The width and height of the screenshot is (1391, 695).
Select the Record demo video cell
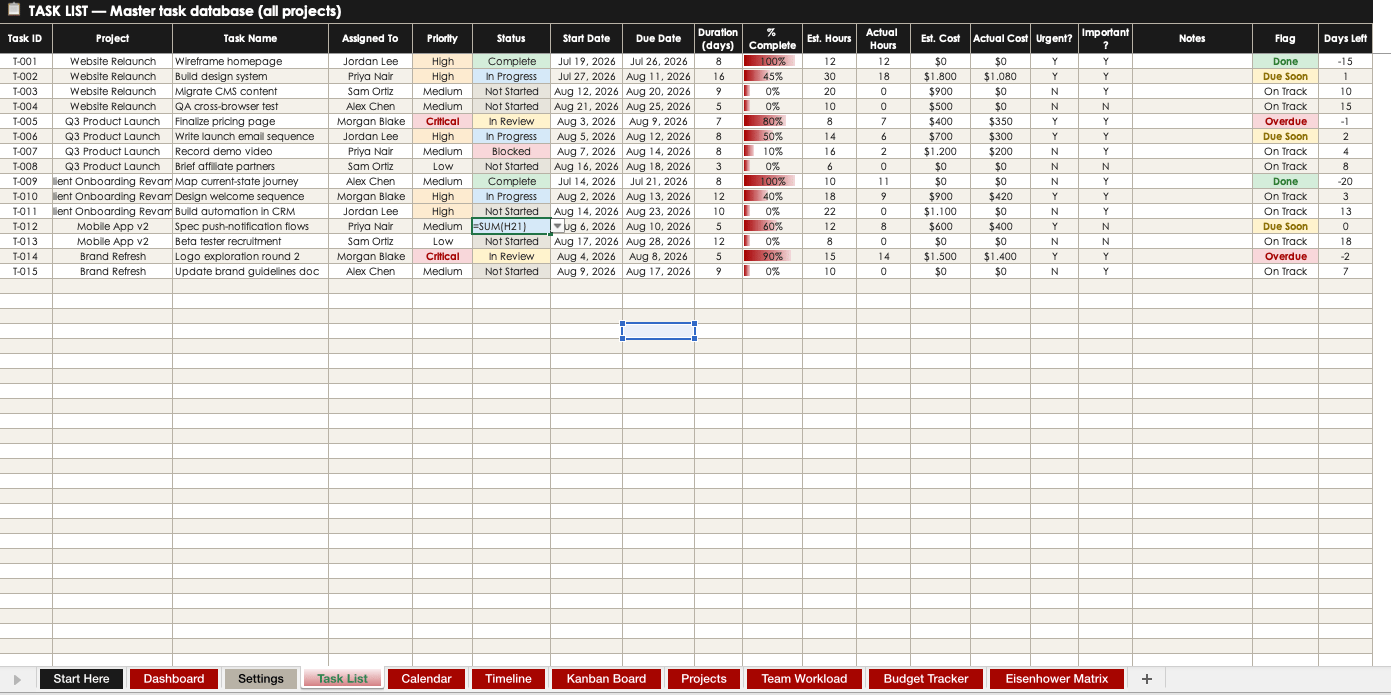250,152
